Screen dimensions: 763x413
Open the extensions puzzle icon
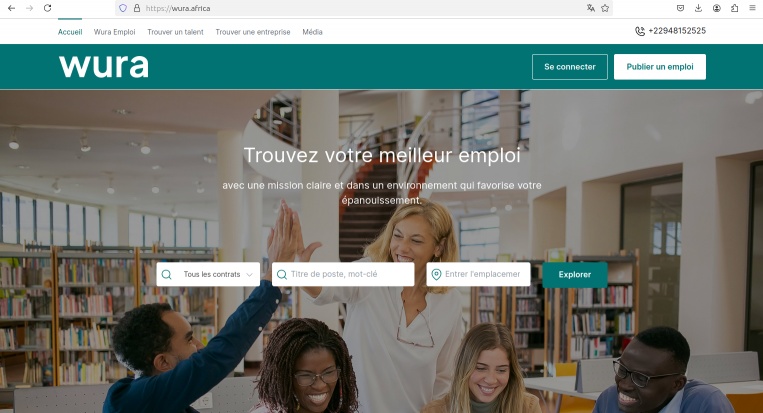pyautogui.click(x=734, y=8)
